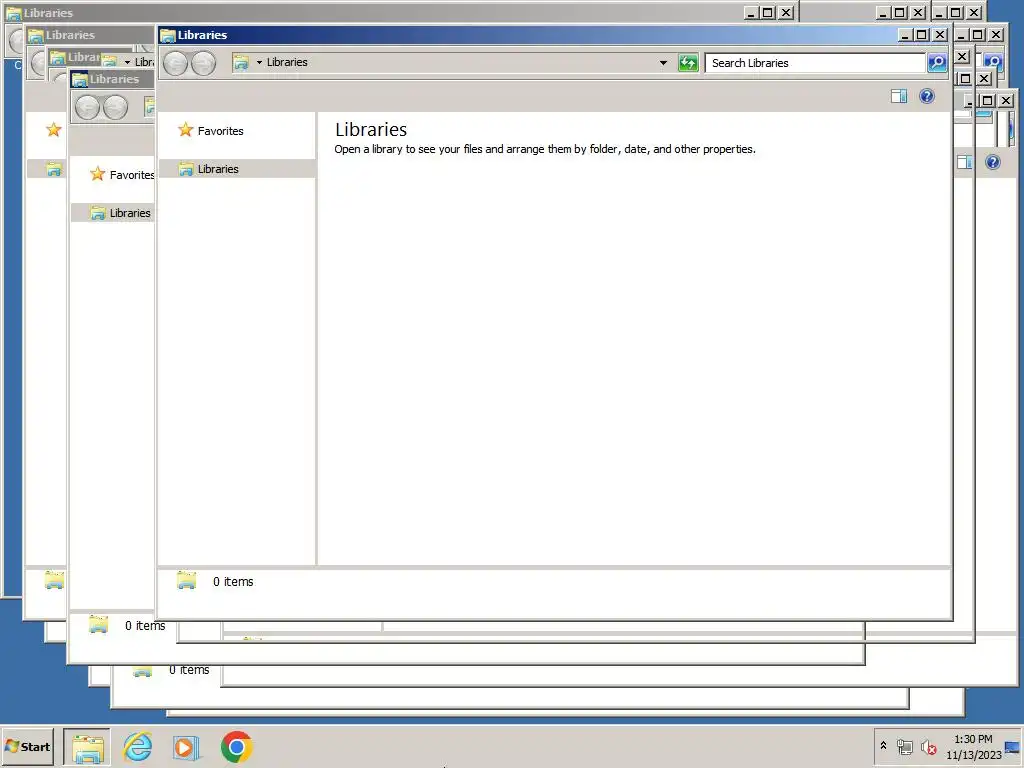This screenshot has height=768, width=1024.
Task: Click the front Libraries window's title bar icon
Action: (x=168, y=35)
